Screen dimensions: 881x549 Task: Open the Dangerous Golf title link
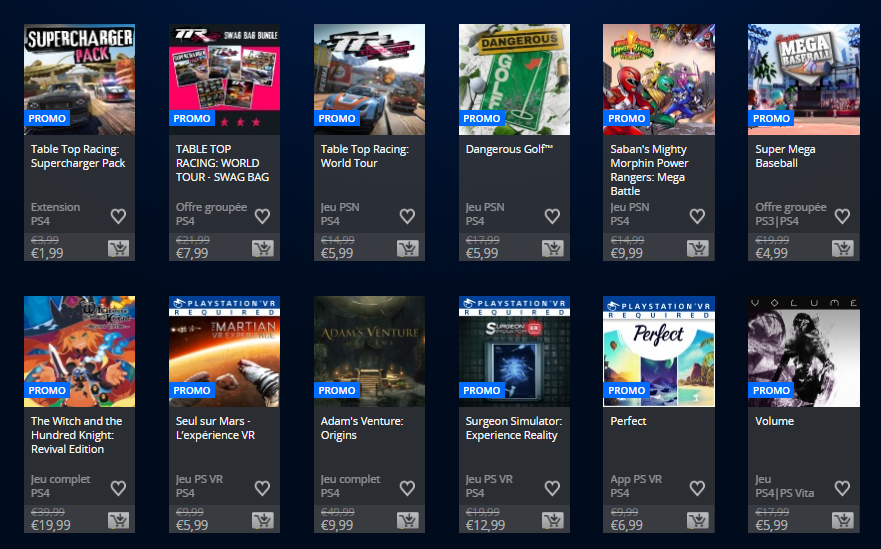[509, 149]
